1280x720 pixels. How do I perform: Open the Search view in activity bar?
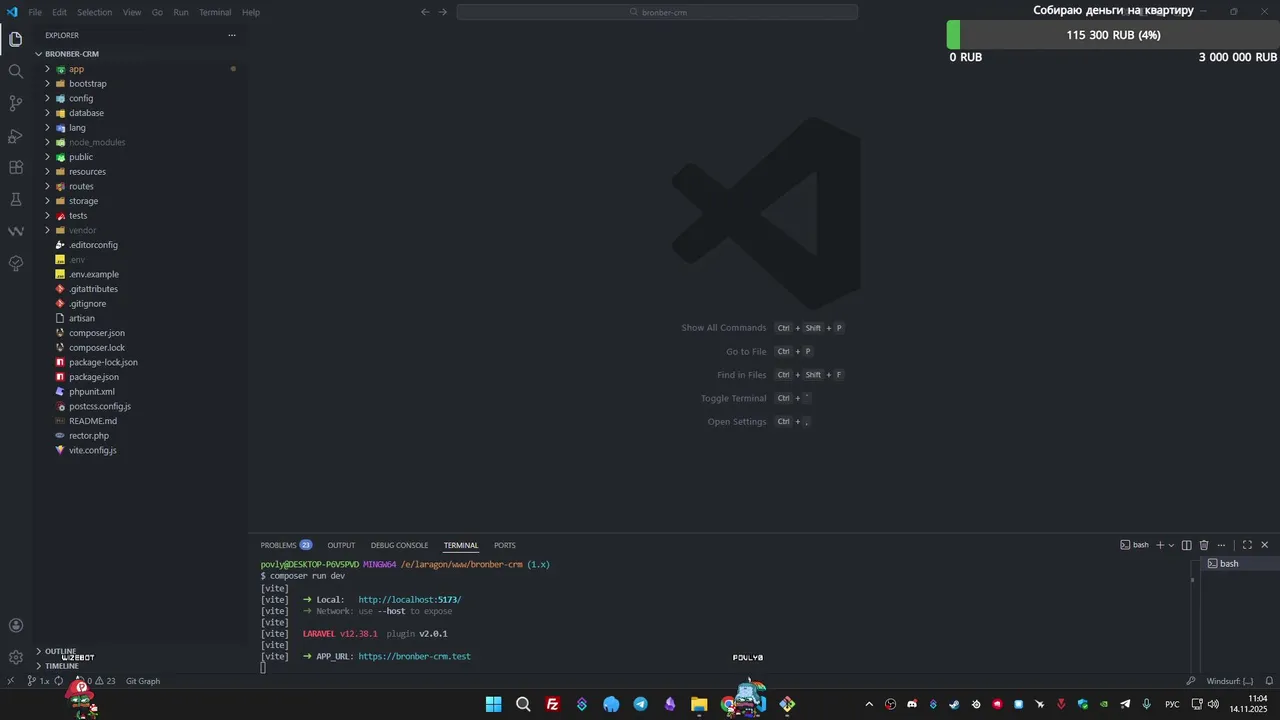click(15, 71)
